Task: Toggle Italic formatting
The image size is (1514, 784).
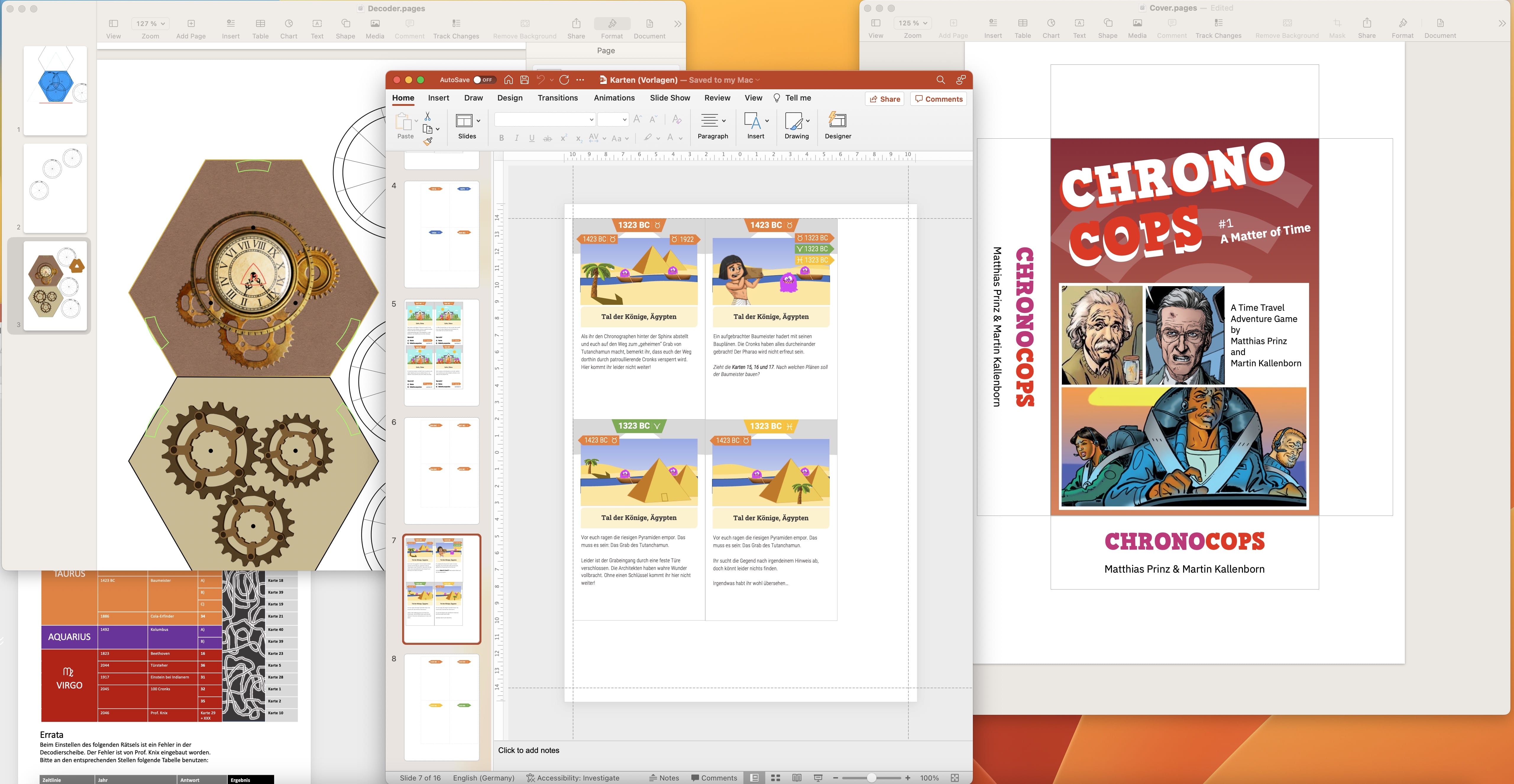Action: click(517, 138)
